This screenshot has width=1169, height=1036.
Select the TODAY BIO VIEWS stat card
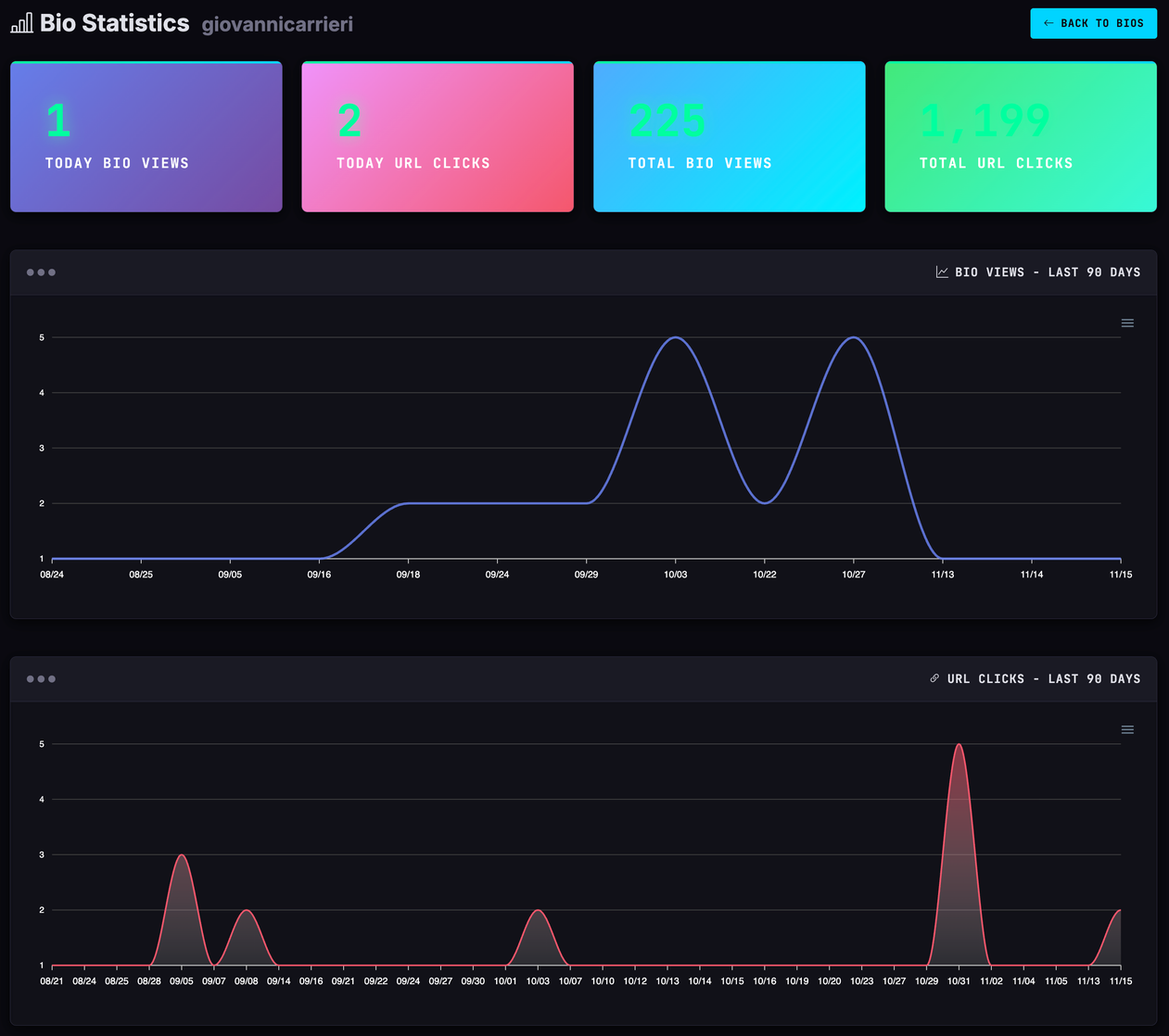[146, 136]
